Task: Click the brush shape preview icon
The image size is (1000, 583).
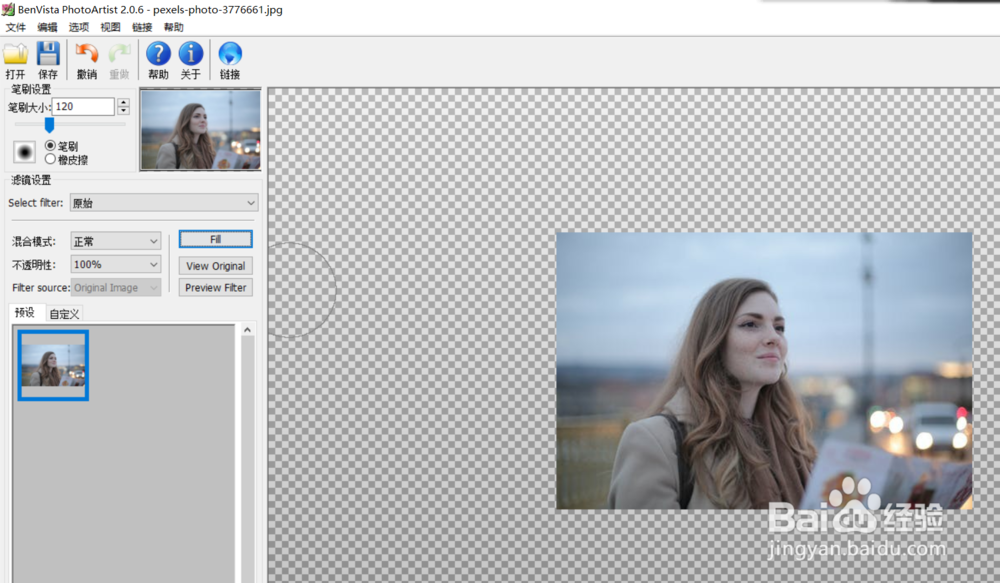Action: click(x=24, y=152)
